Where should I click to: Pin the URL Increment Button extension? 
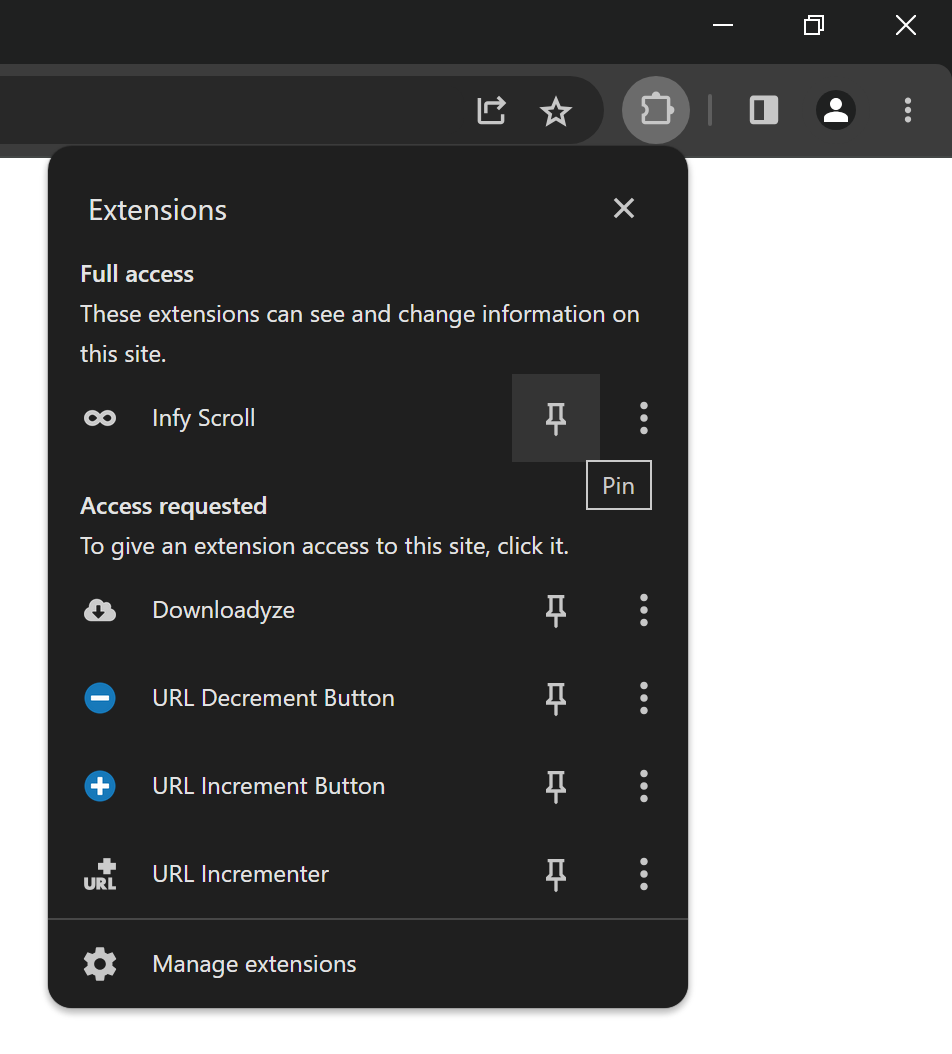click(555, 786)
